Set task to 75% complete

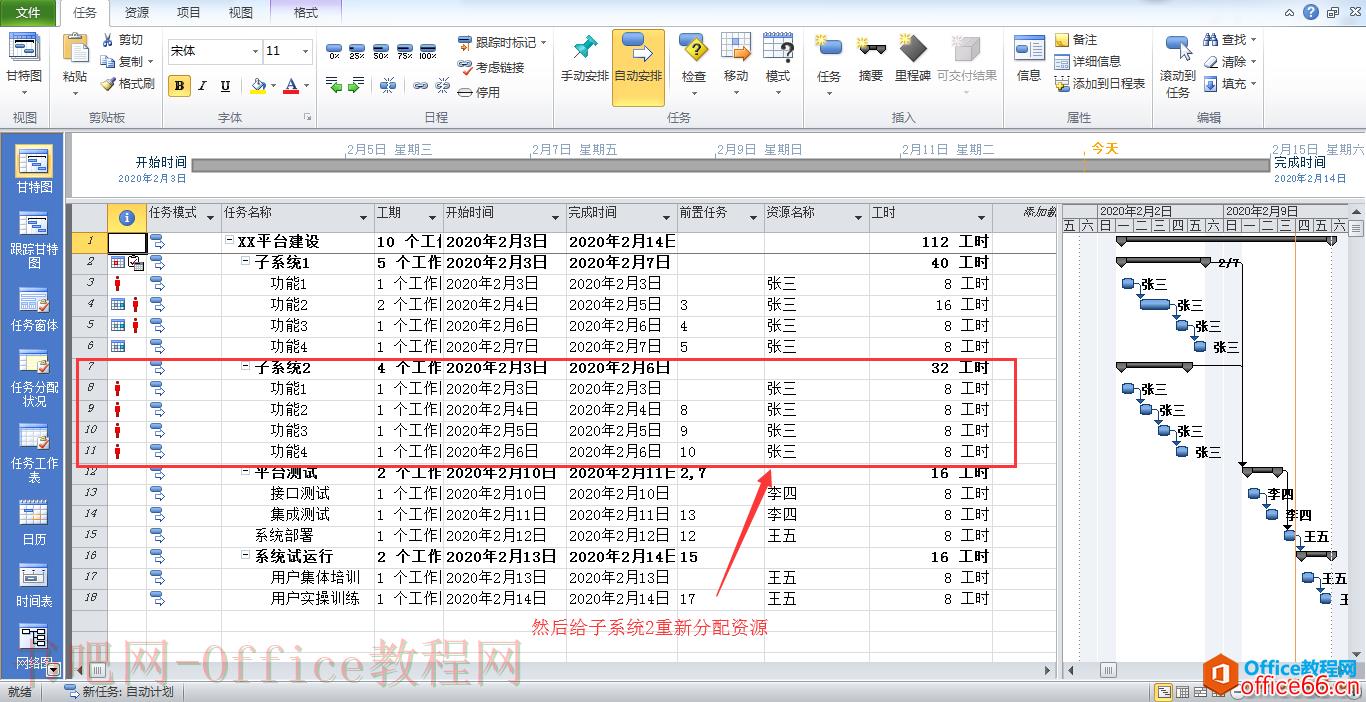[404, 51]
